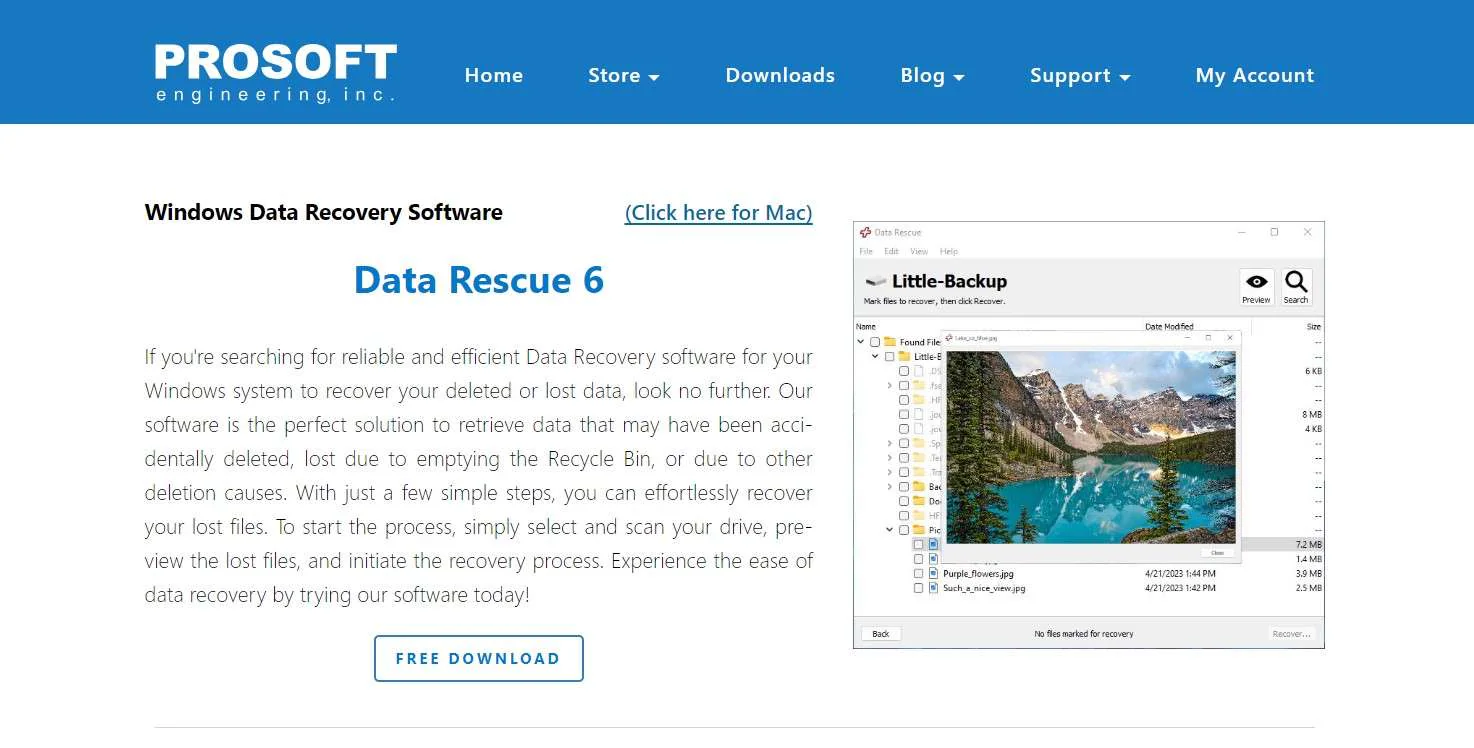Collapse the Little-B folder chevron
This screenshot has width=1474, height=748.
pyautogui.click(x=875, y=356)
